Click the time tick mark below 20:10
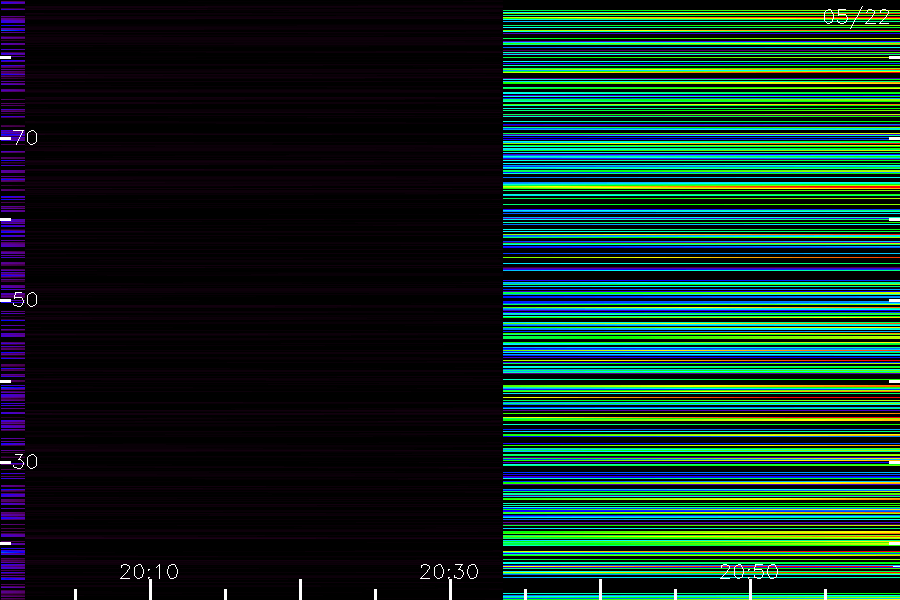 click(x=150, y=590)
